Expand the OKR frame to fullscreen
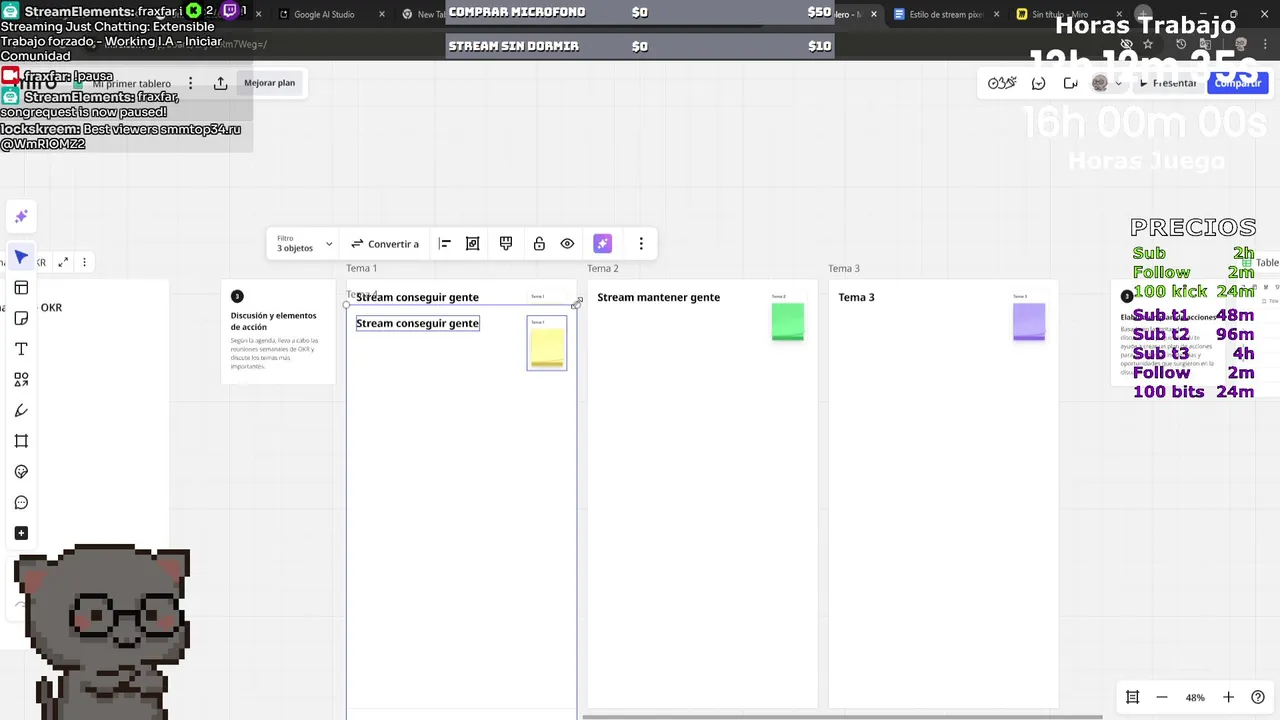Screen dimensions: 1280x720 (x=63, y=262)
